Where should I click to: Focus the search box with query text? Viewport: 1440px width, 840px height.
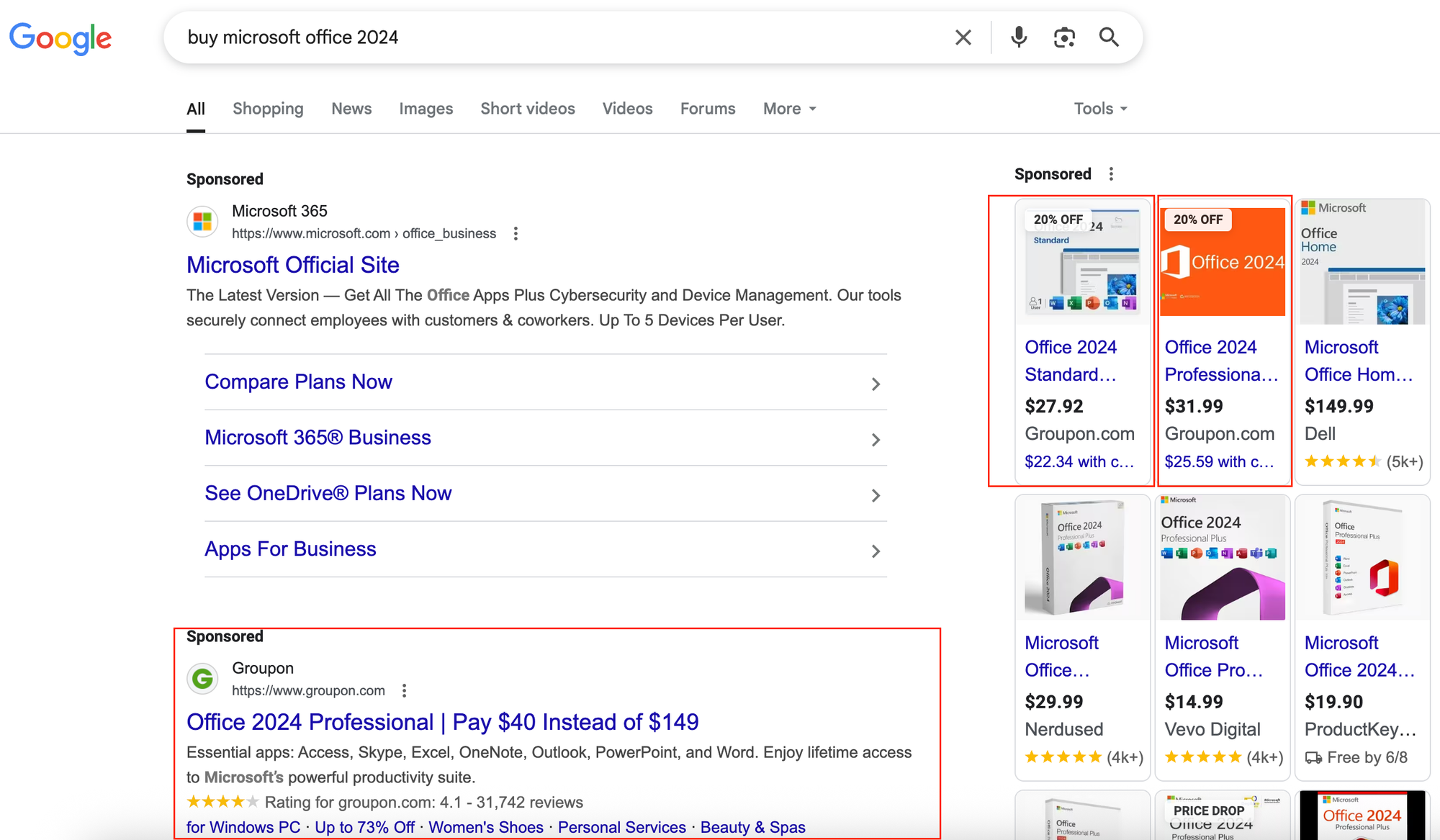pos(562,37)
